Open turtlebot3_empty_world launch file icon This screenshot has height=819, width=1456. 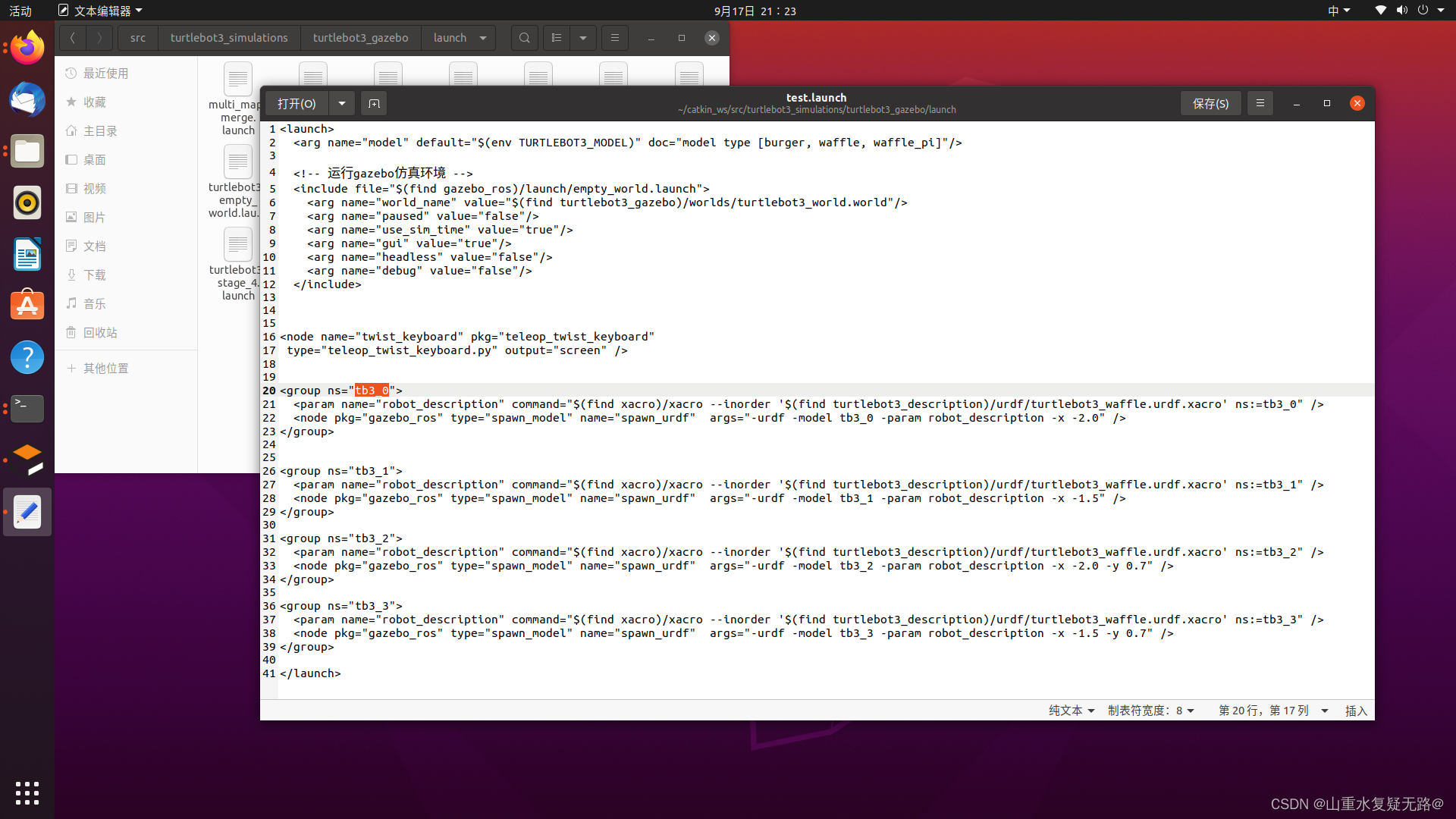pos(237,162)
